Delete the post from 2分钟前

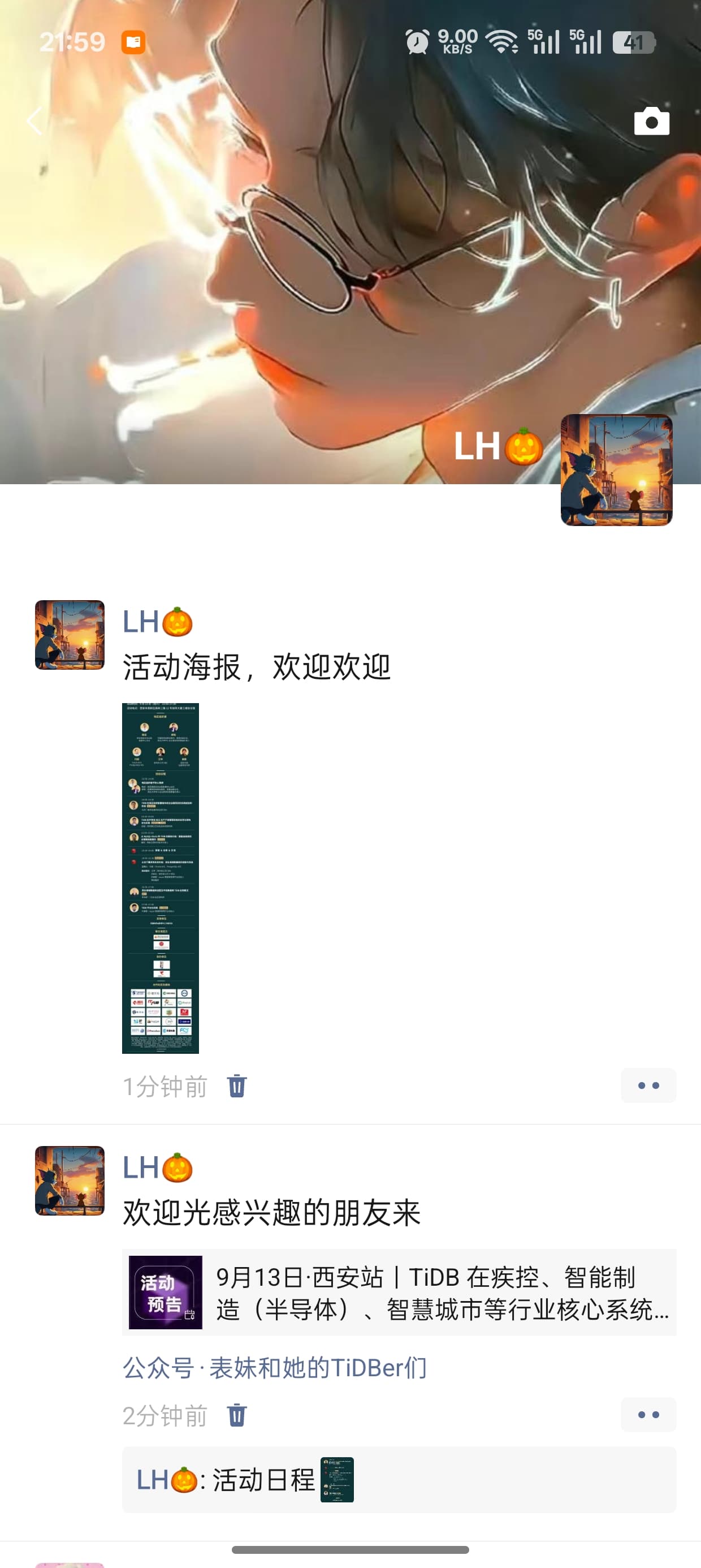(x=237, y=1415)
